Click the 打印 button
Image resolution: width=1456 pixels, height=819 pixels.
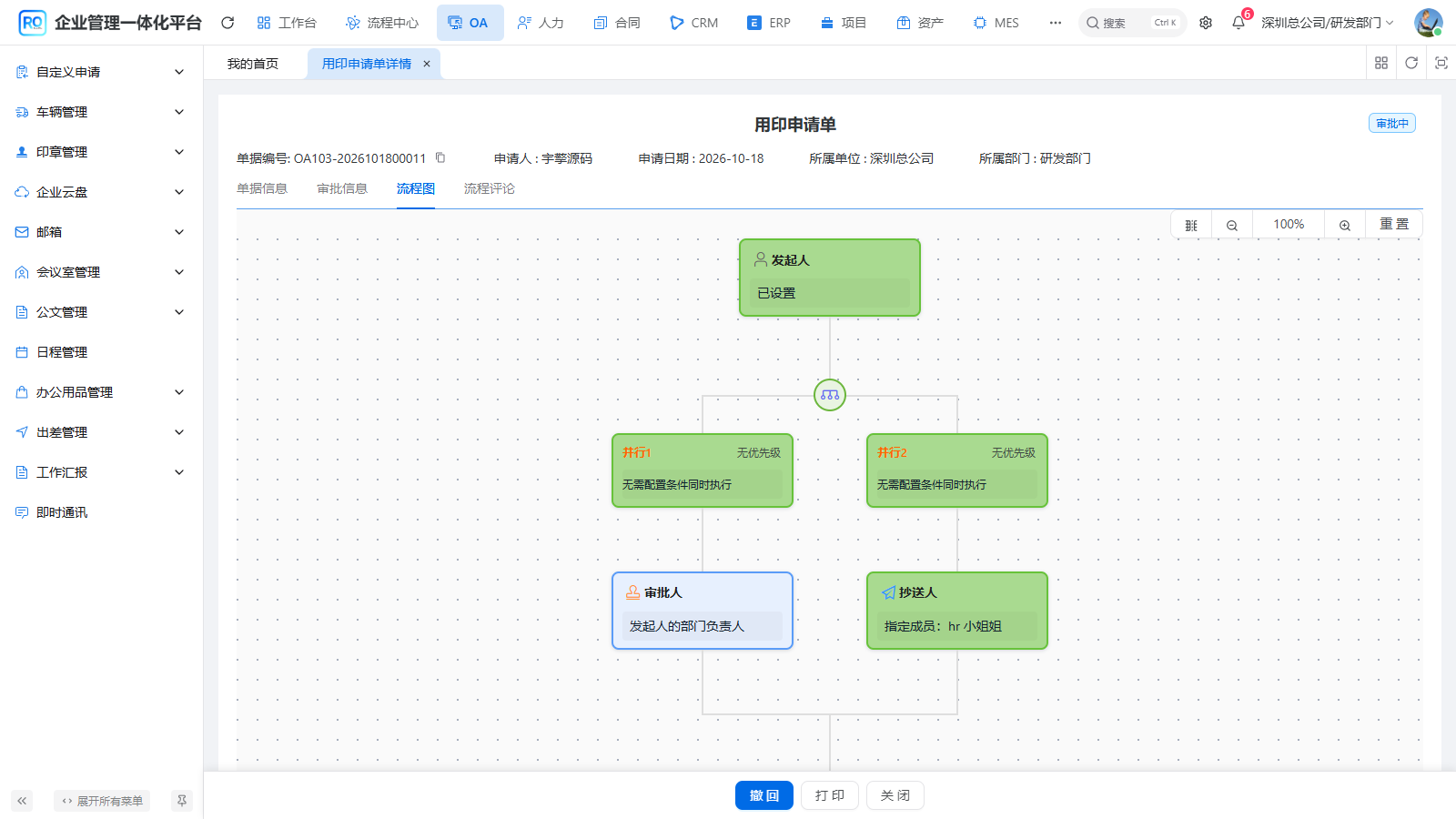point(830,795)
